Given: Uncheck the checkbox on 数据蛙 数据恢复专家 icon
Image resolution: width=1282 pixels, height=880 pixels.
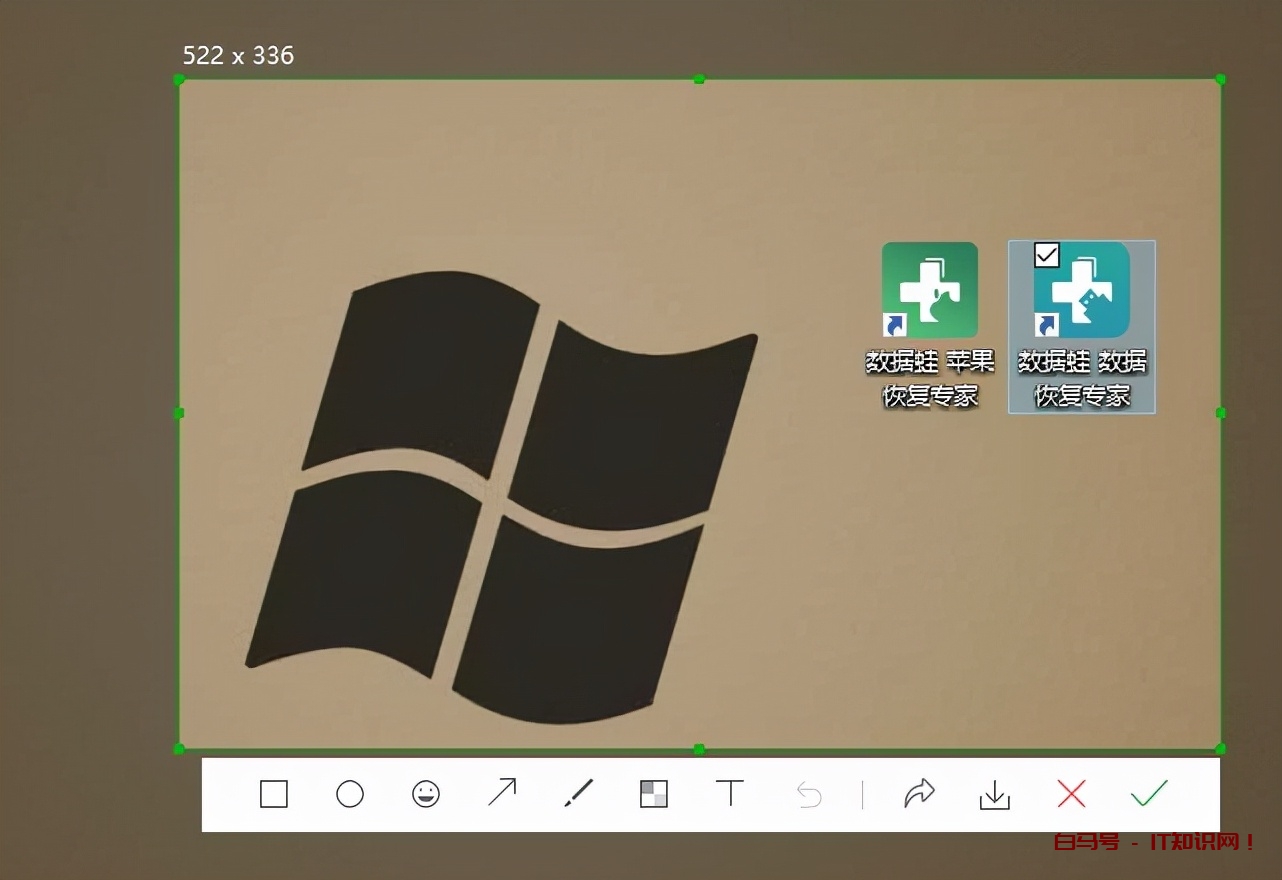Looking at the screenshot, I should click(x=1047, y=256).
